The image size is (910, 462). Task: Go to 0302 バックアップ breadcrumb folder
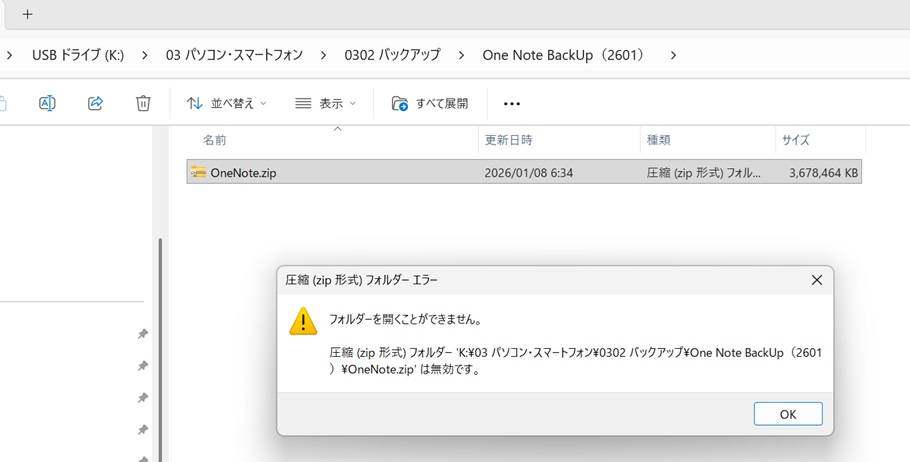click(x=392, y=55)
